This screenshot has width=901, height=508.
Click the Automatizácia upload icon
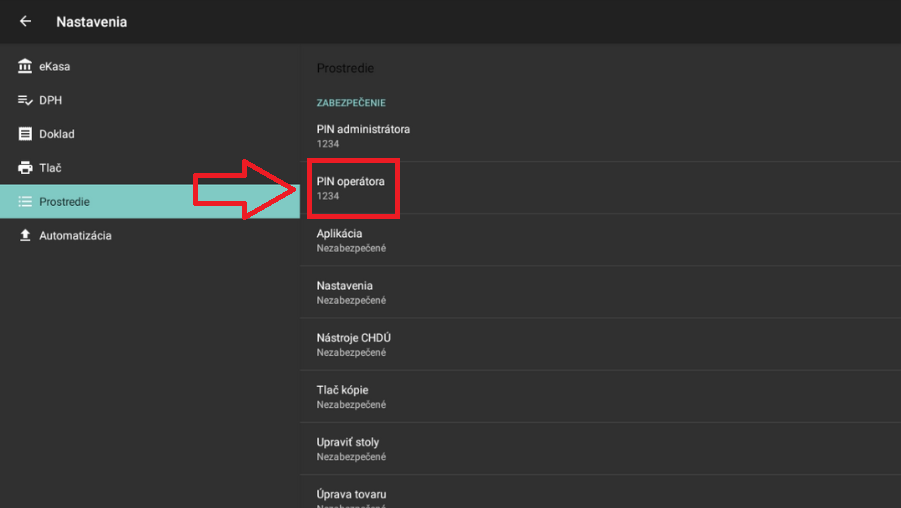[x=25, y=236]
